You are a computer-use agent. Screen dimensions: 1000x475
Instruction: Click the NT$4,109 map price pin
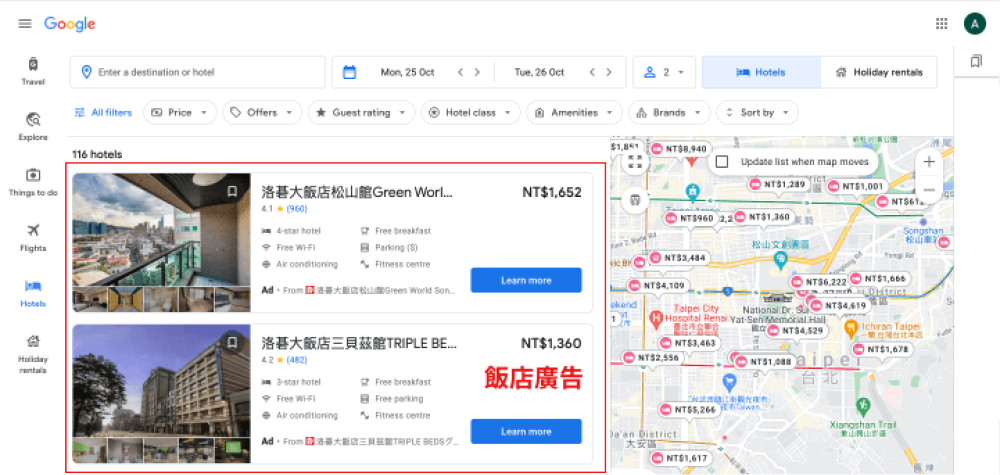(x=658, y=285)
